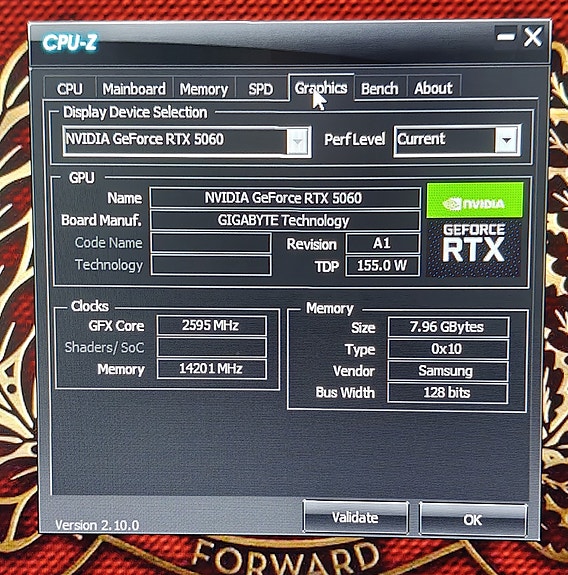The height and width of the screenshot is (575, 568).
Task: Click the NVIDIA logo badge
Action: tap(475, 201)
